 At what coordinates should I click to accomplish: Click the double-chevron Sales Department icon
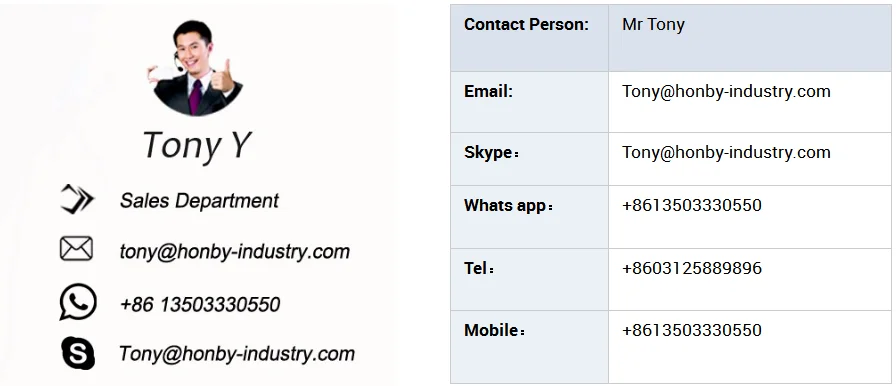coord(77,199)
